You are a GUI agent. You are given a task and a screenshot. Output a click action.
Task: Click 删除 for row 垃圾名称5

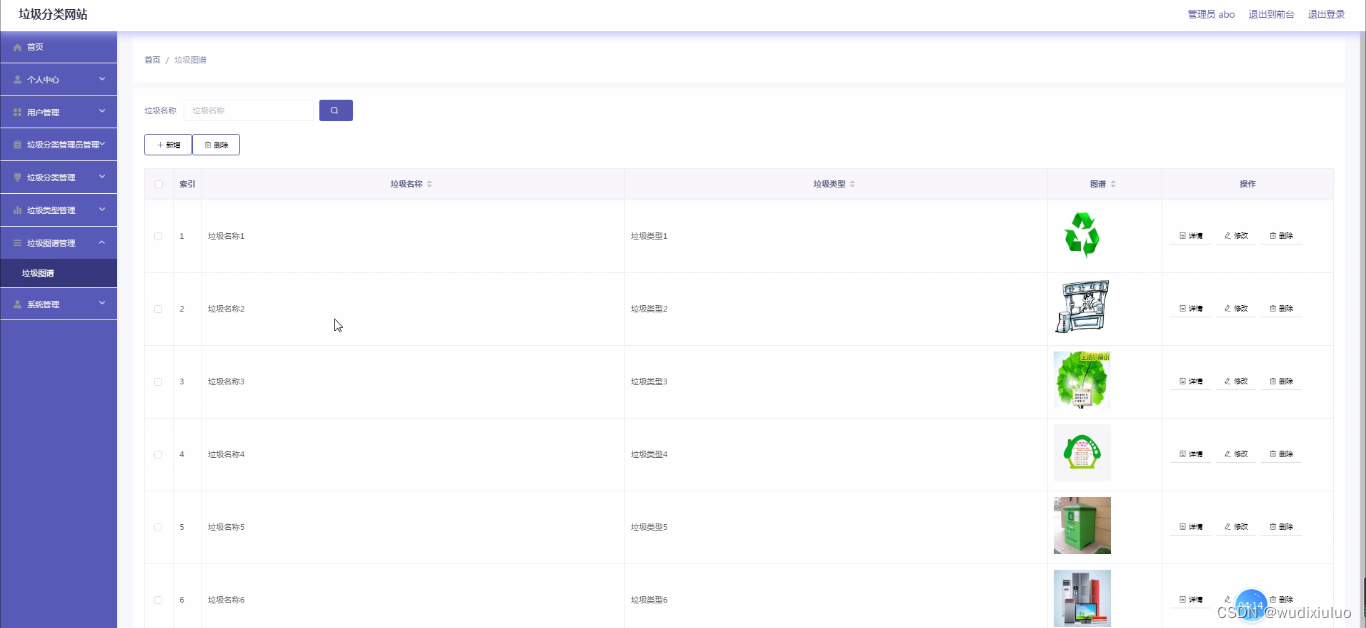[1281, 527]
